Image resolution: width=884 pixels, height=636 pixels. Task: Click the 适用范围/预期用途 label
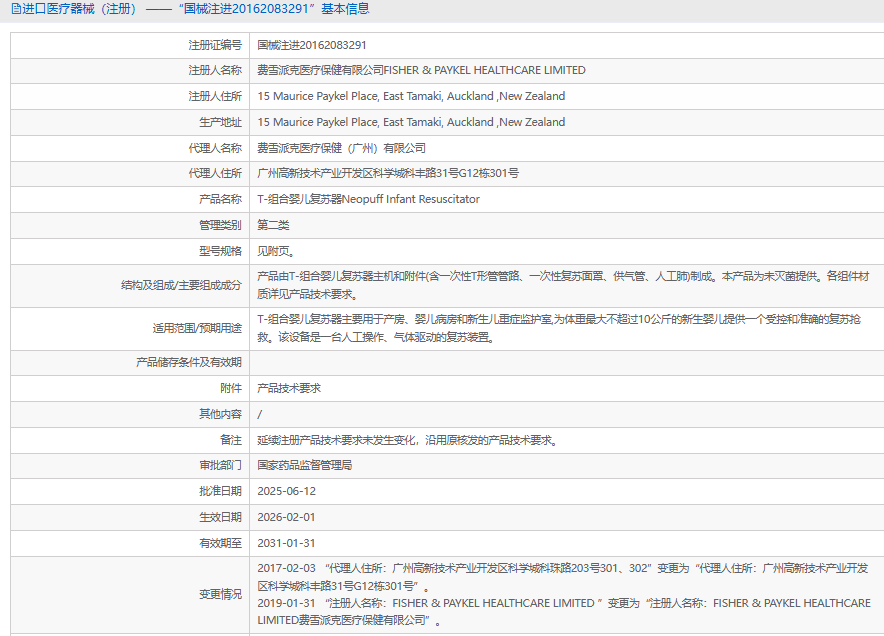[197, 329]
